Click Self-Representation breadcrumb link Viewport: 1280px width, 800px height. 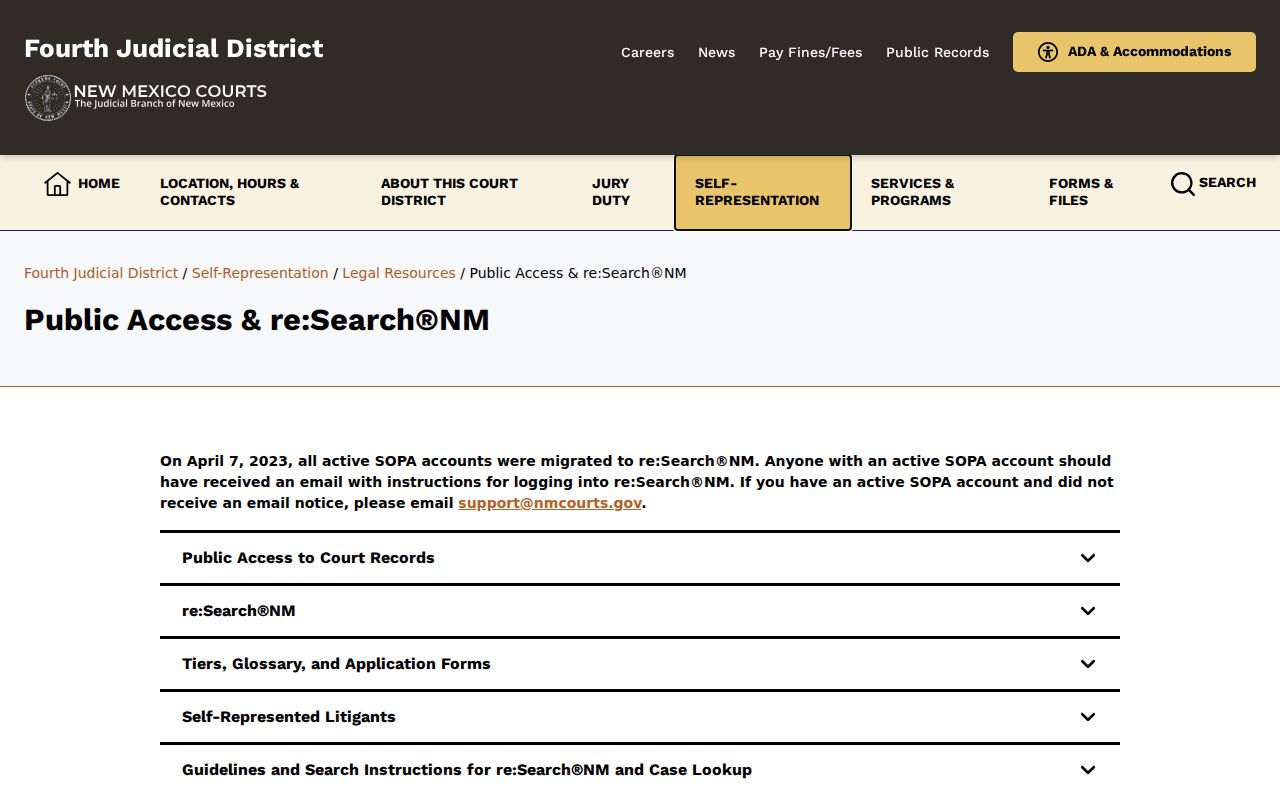[x=260, y=273]
